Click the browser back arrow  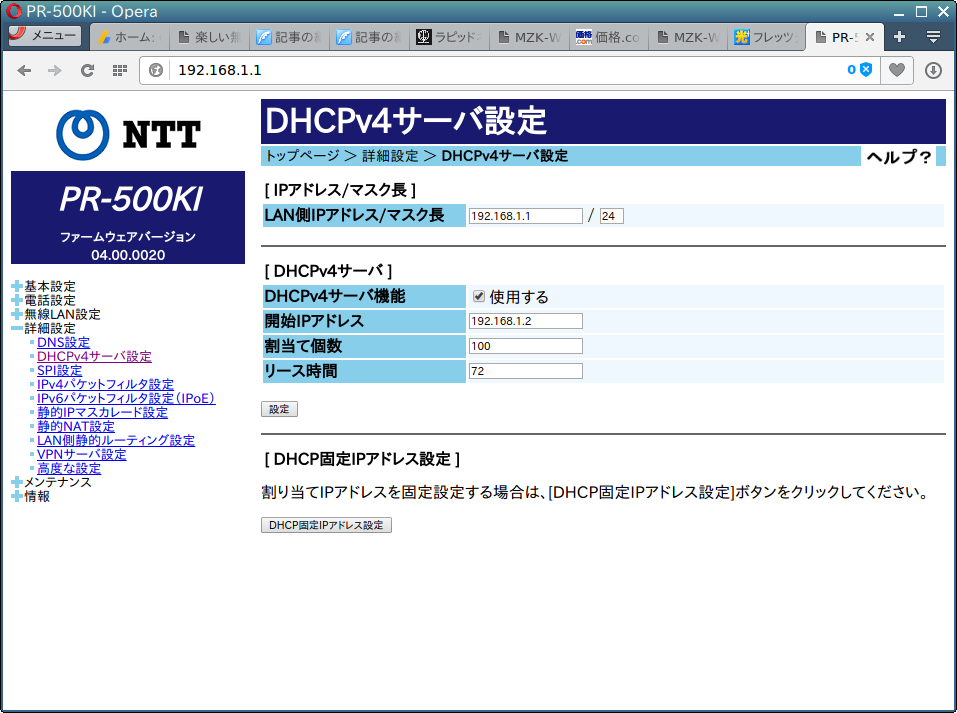[24, 71]
